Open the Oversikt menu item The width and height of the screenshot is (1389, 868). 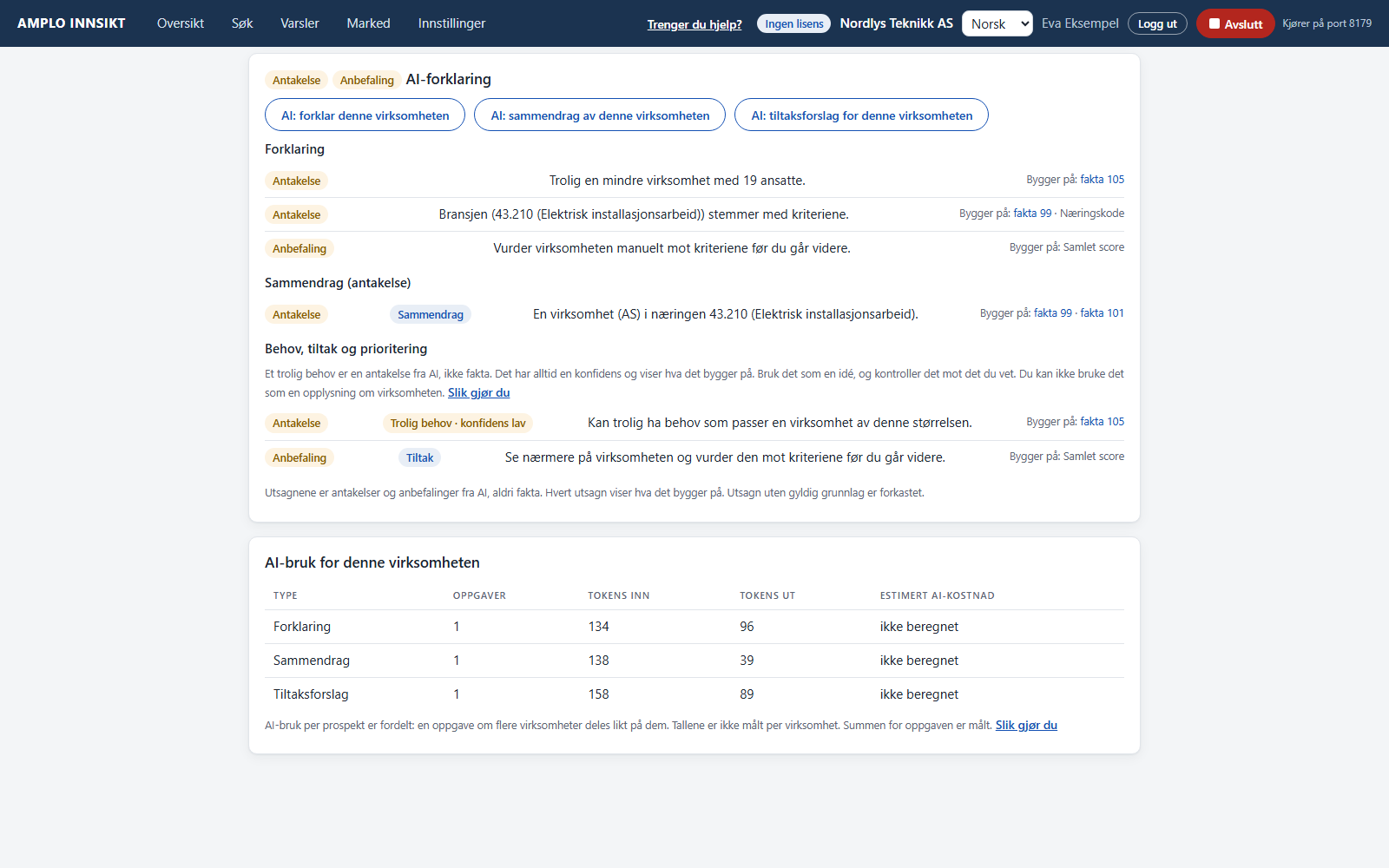[x=181, y=23]
